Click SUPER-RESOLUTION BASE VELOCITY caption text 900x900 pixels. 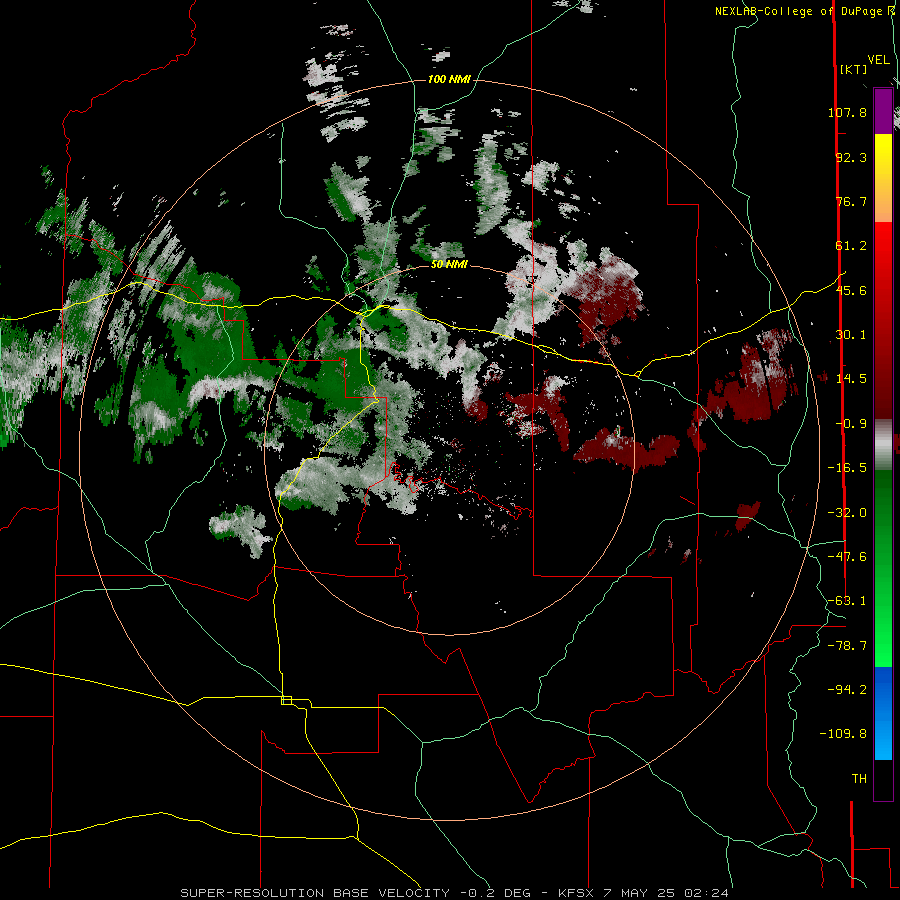coord(315,893)
